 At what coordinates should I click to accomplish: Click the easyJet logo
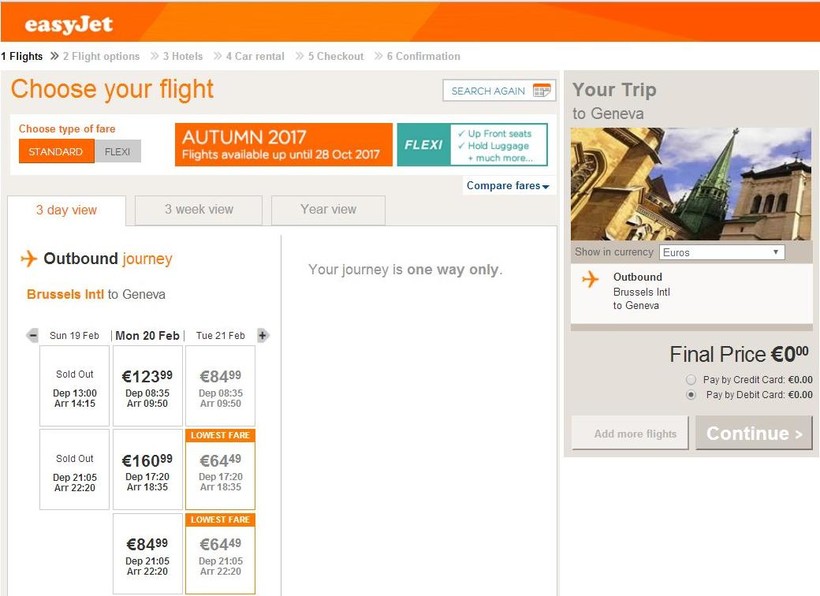tap(69, 24)
